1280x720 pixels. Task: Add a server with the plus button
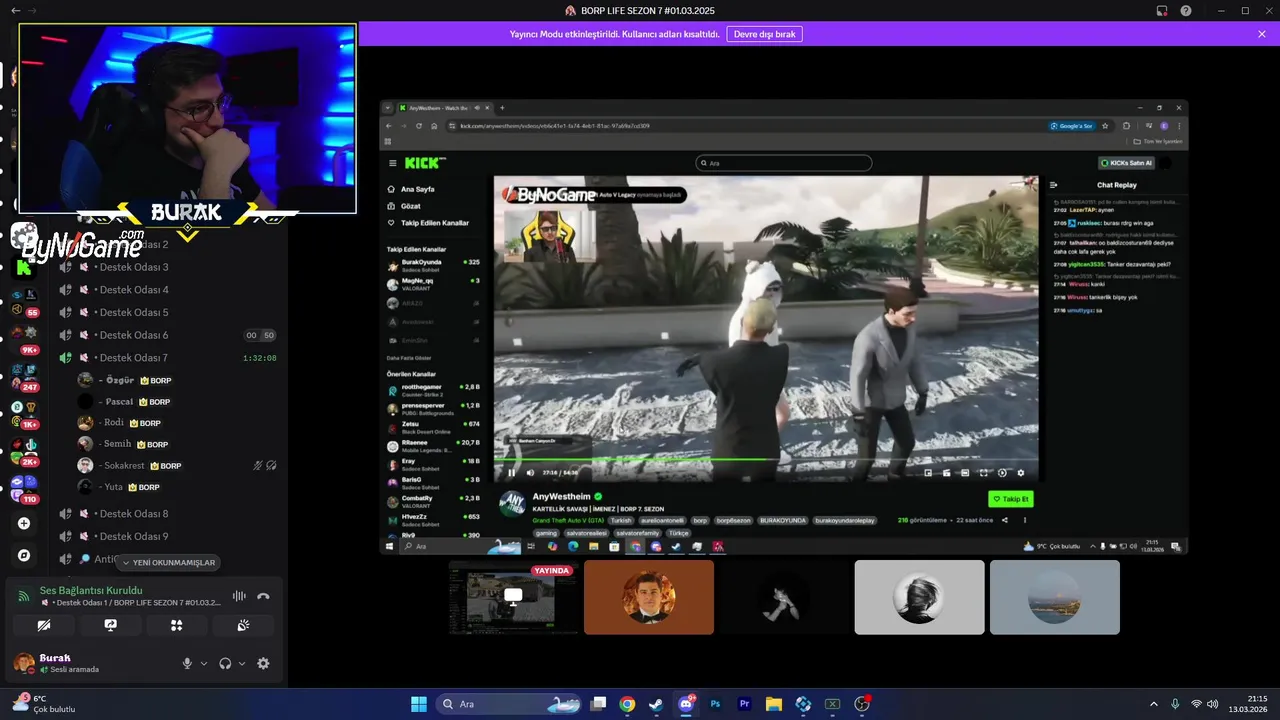24,523
